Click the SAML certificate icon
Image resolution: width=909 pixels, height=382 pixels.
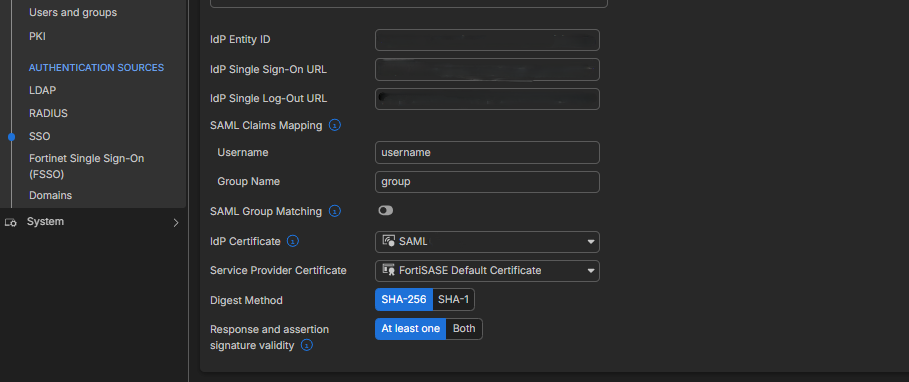click(x=388, y=241)
